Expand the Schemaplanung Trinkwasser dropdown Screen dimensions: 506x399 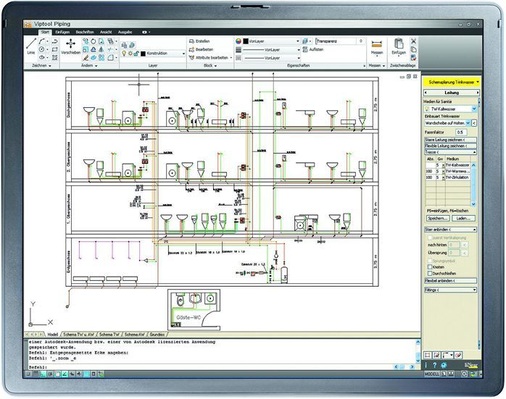coord(452,82)
